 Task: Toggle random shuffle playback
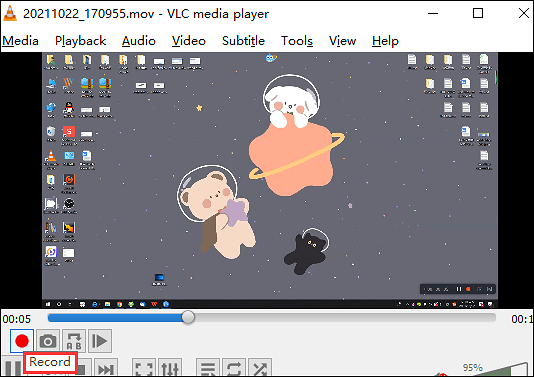(x=260, y=368)
